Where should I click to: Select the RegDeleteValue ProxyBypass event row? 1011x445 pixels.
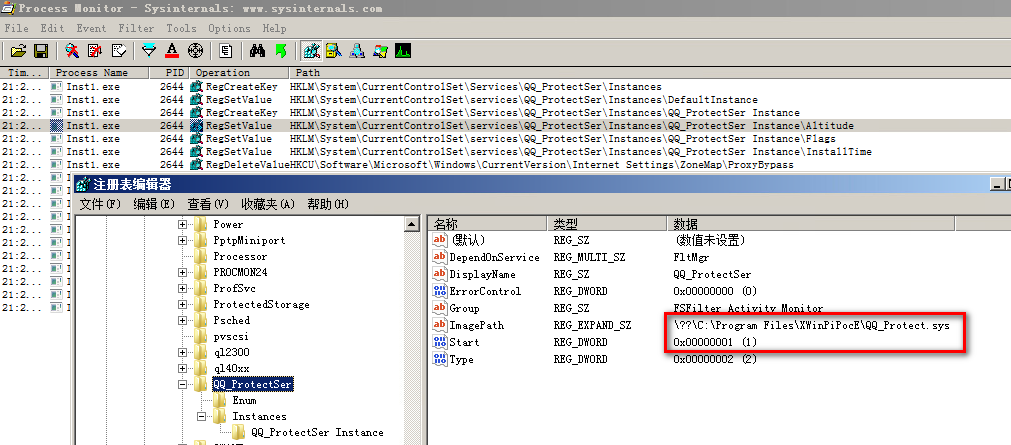coord(506,164)
